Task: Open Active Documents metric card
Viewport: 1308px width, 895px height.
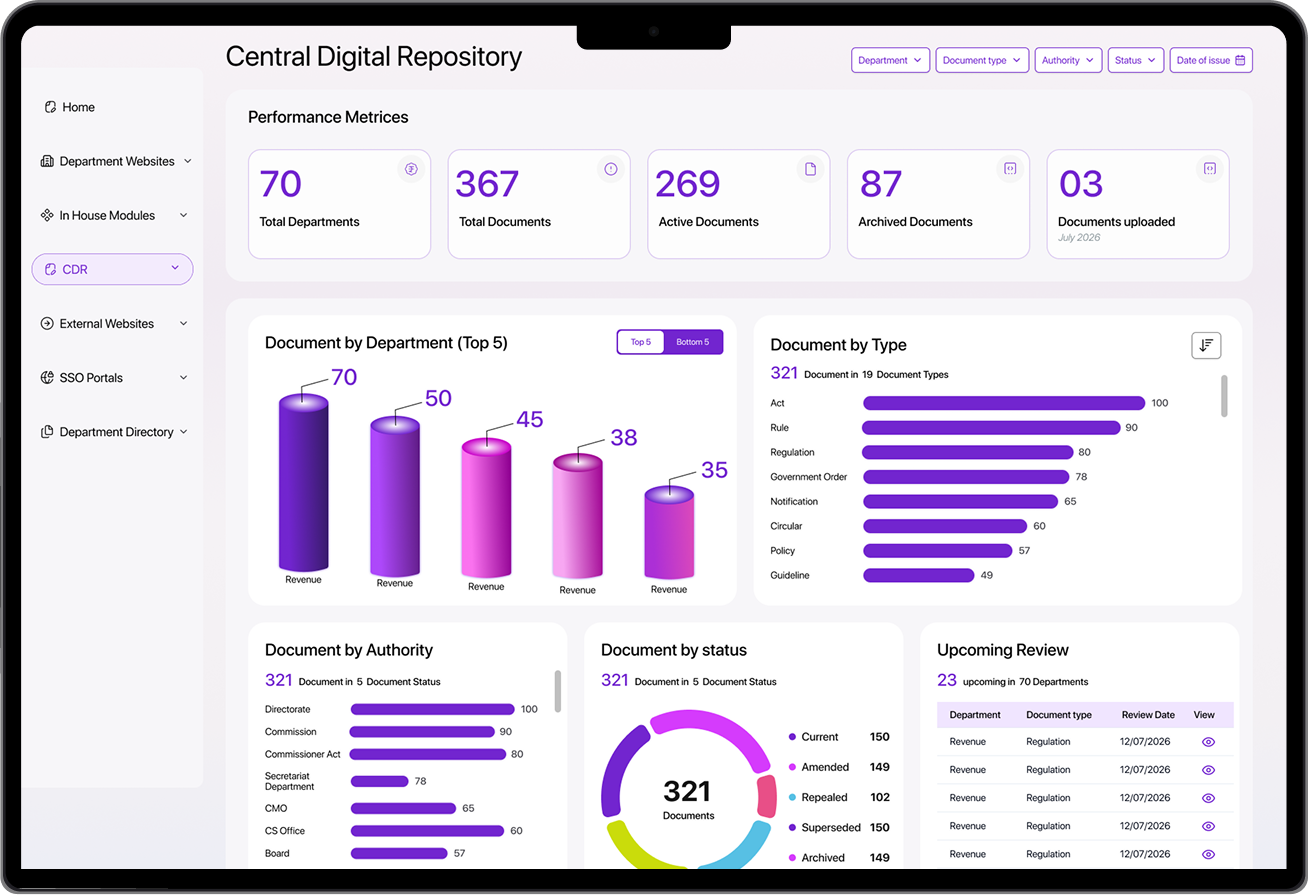Action: pos(739,204)
